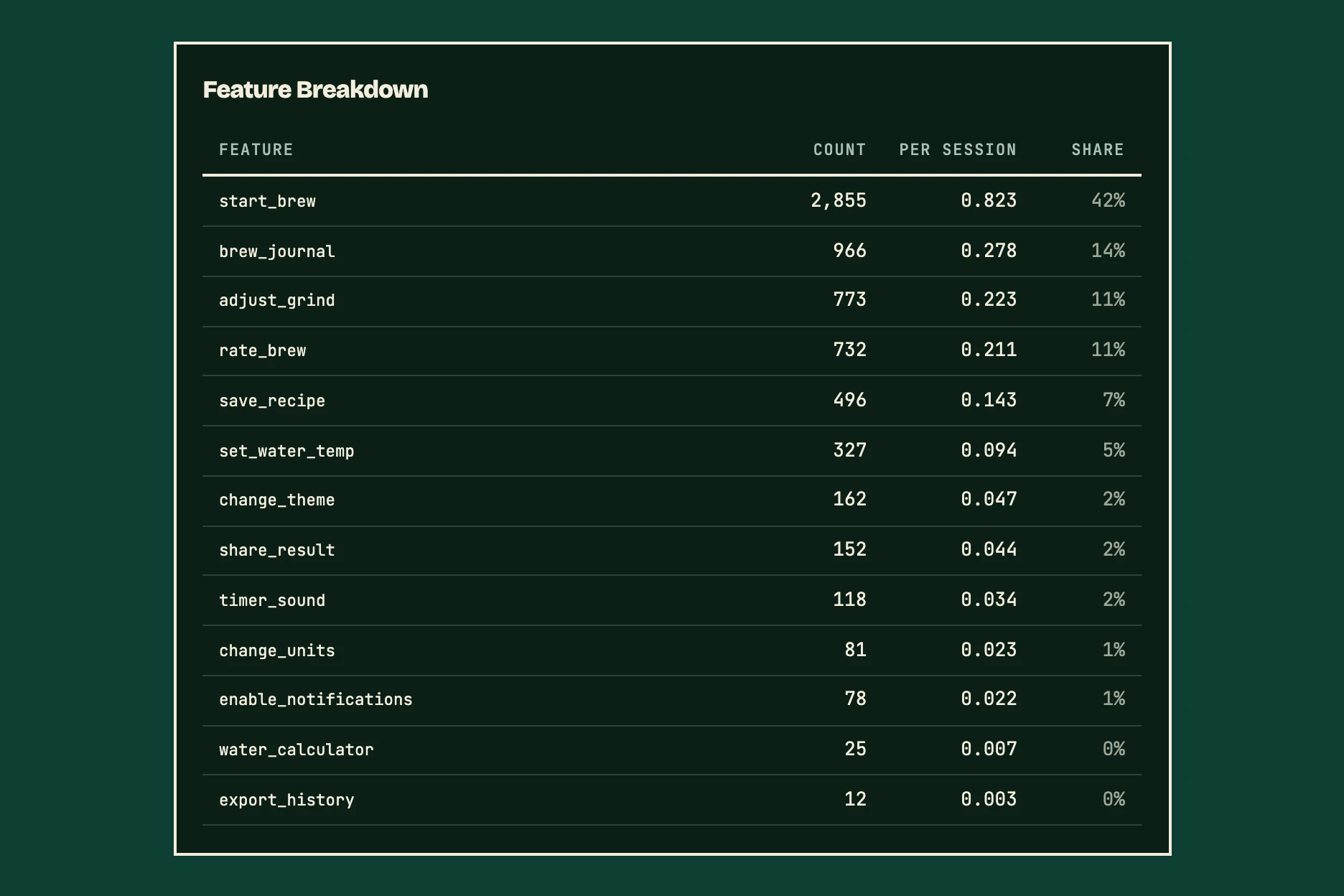Select the brew_journal feature name
Viewport: 1344px width, 896px height.
pos(276,251)
